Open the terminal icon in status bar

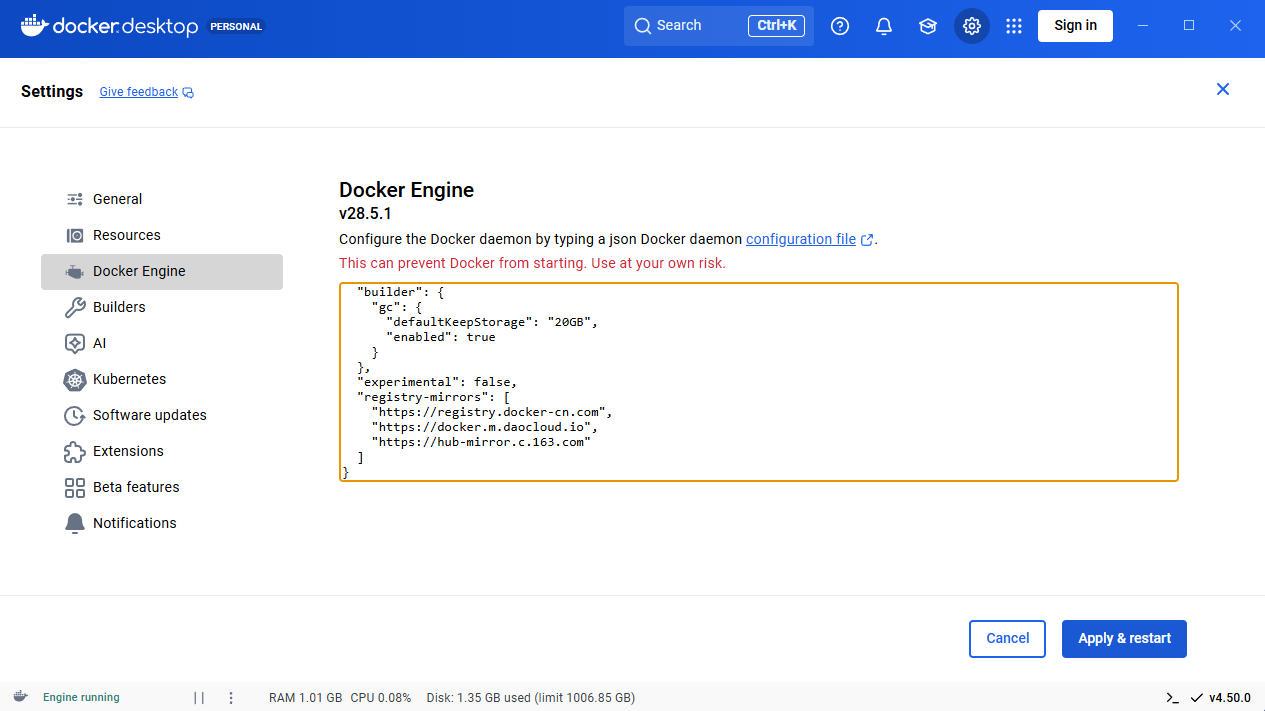(x=1172, y=698)
